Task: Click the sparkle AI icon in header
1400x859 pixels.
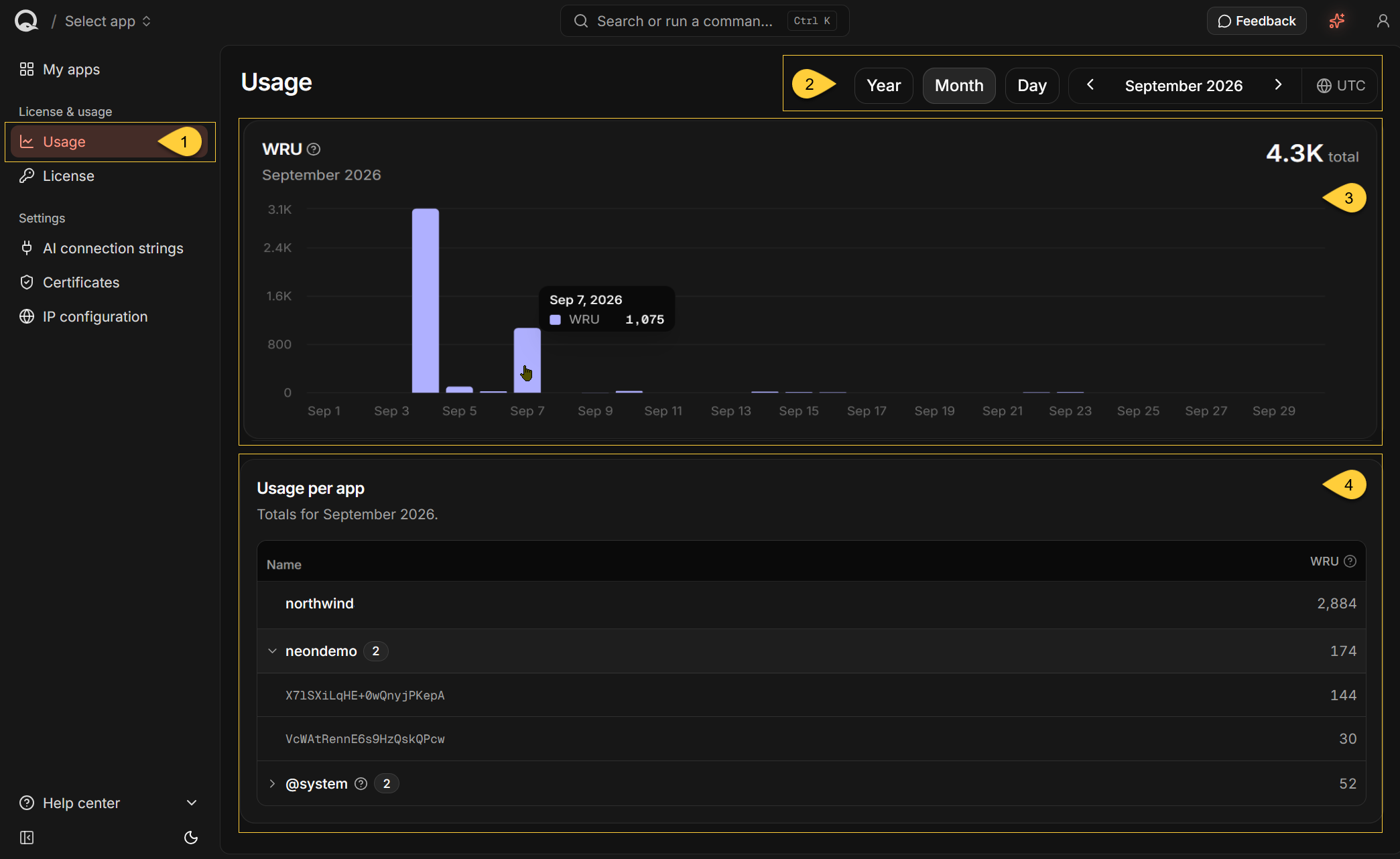Action: (1337, 21)
